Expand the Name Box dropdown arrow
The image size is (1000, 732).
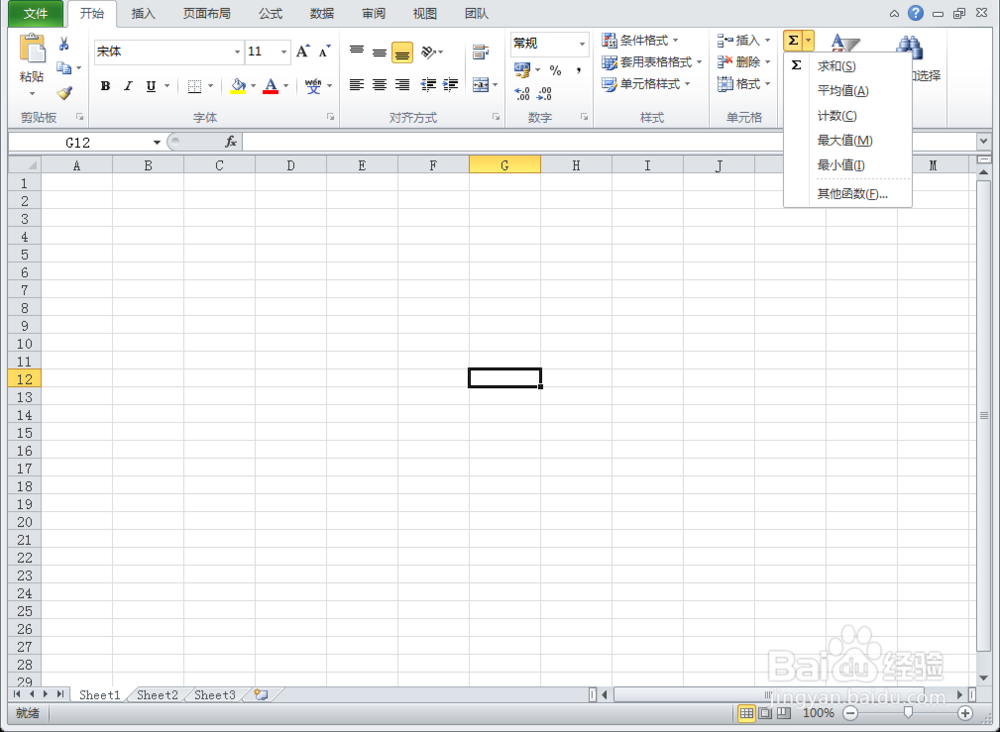pyautogui.click(x=156, y=142)
